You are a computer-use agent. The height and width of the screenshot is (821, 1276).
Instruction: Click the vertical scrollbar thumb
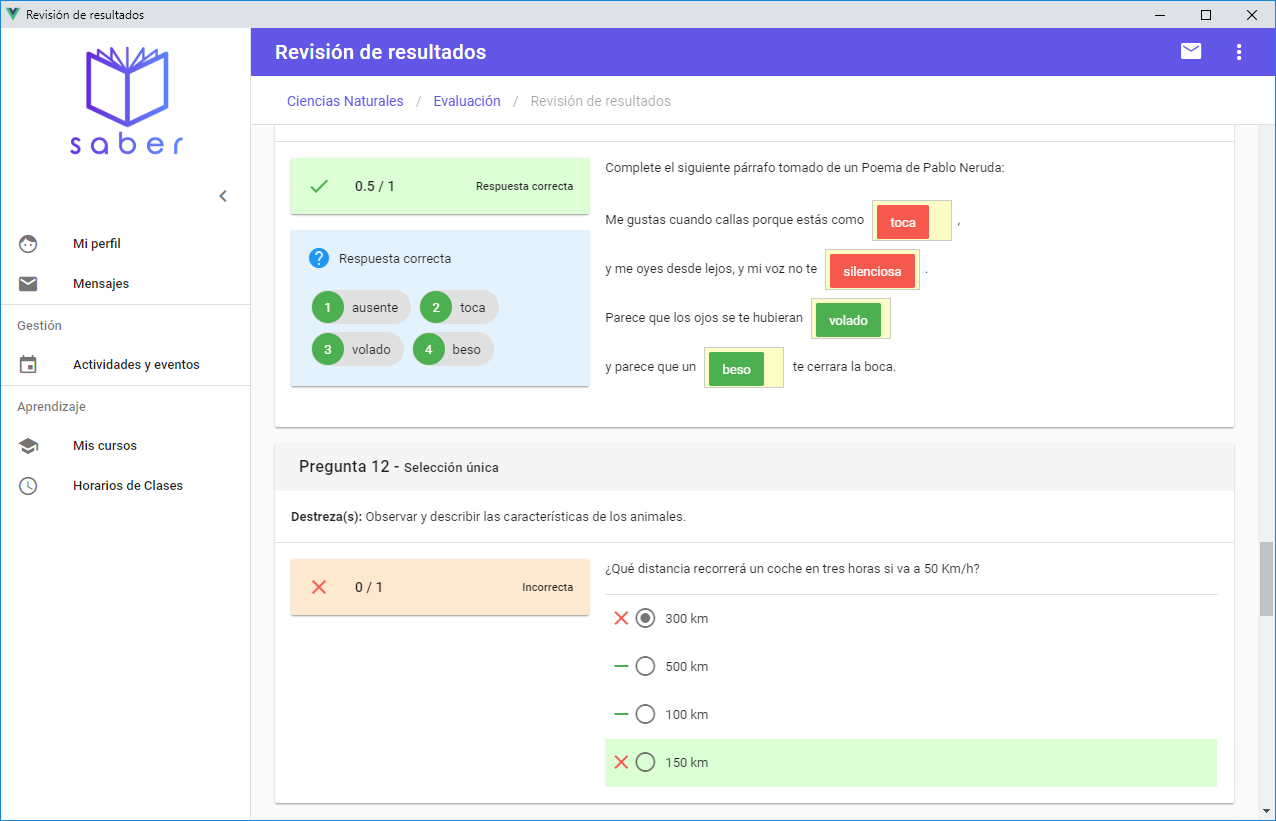coord(1267,579)
